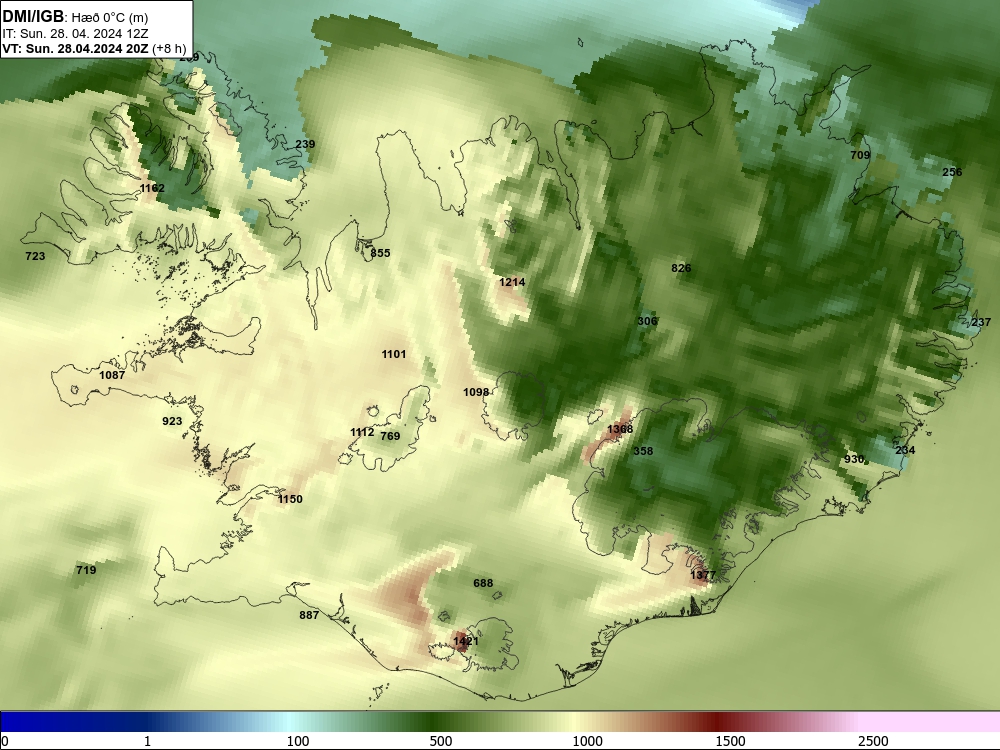Select the 100 tick on the color scale
The image size is (1000, 750).
(298, 741)
